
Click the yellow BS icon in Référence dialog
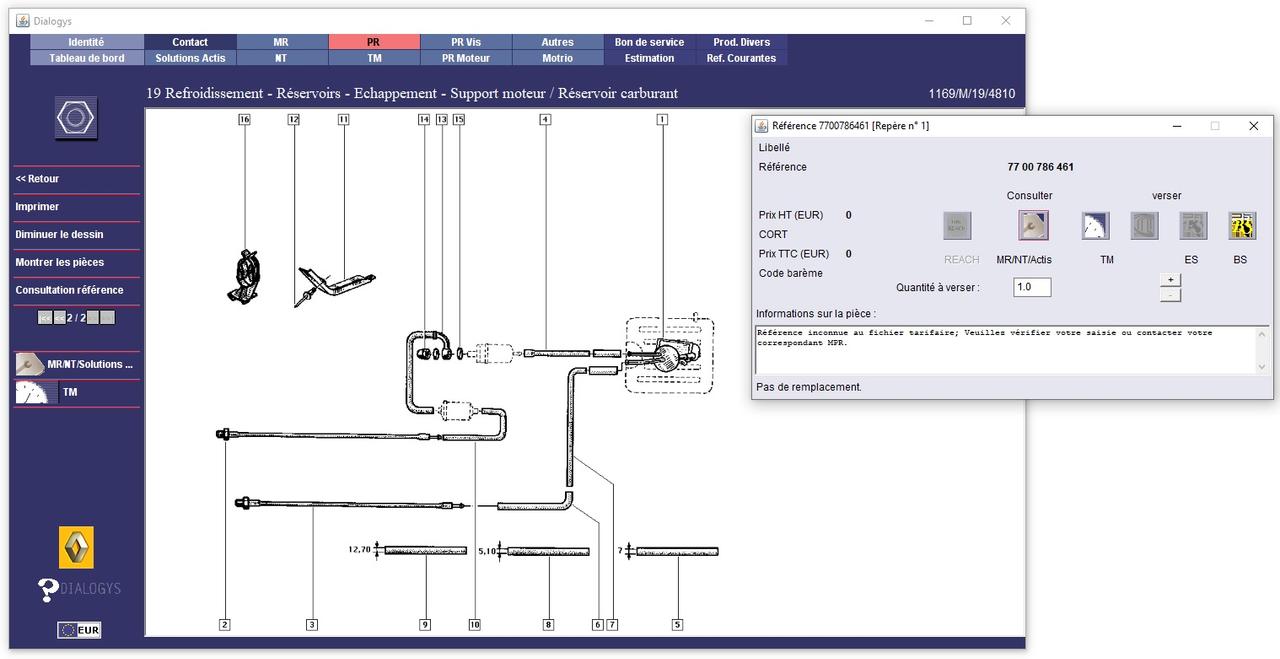coord(1242,226)
